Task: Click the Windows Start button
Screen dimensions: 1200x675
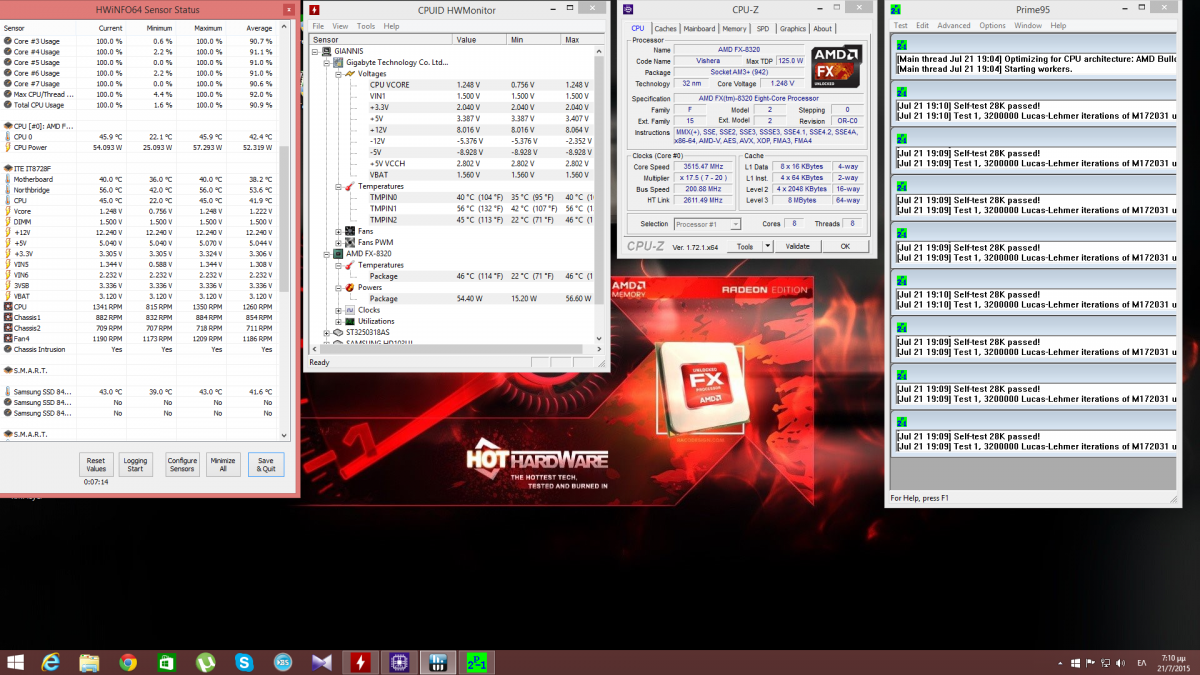Action: pos(15,661)
